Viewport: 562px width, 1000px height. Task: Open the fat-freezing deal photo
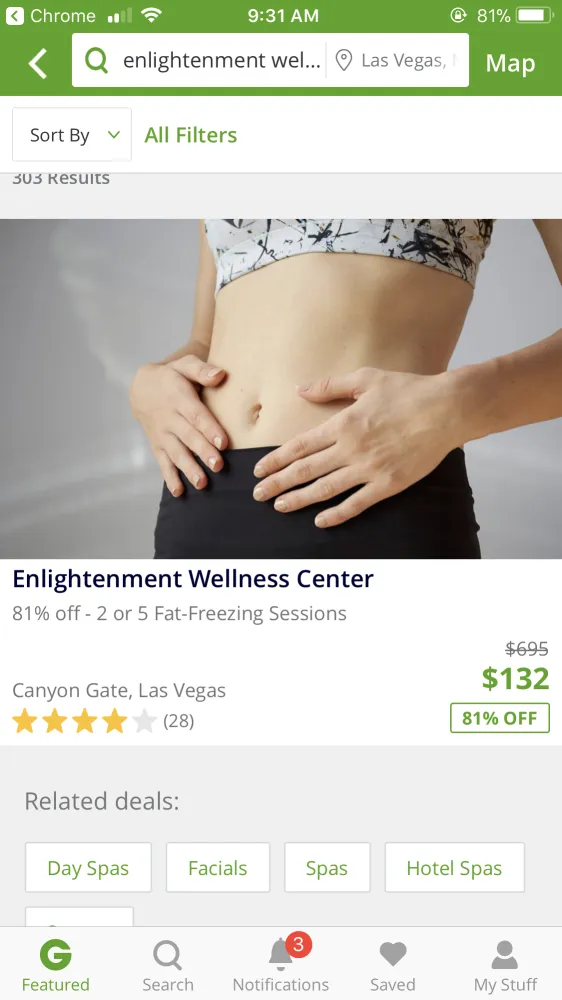tap(281, 389)
